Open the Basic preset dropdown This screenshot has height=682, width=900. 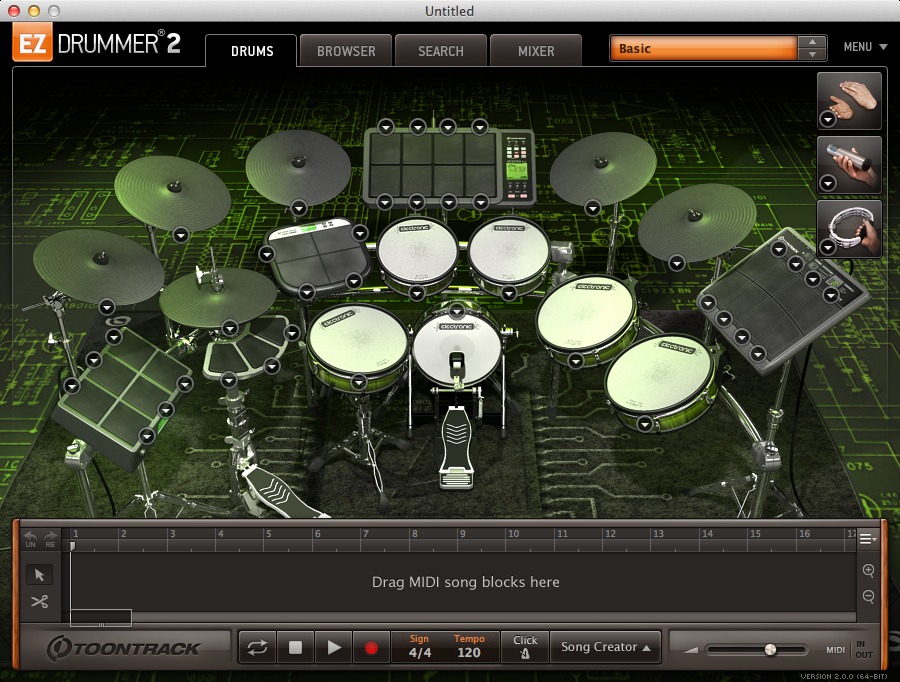coord(704,48)
